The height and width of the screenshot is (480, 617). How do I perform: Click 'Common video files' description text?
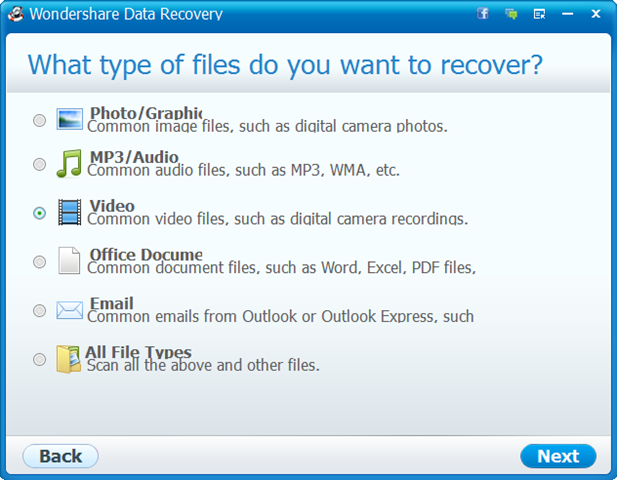277,219
